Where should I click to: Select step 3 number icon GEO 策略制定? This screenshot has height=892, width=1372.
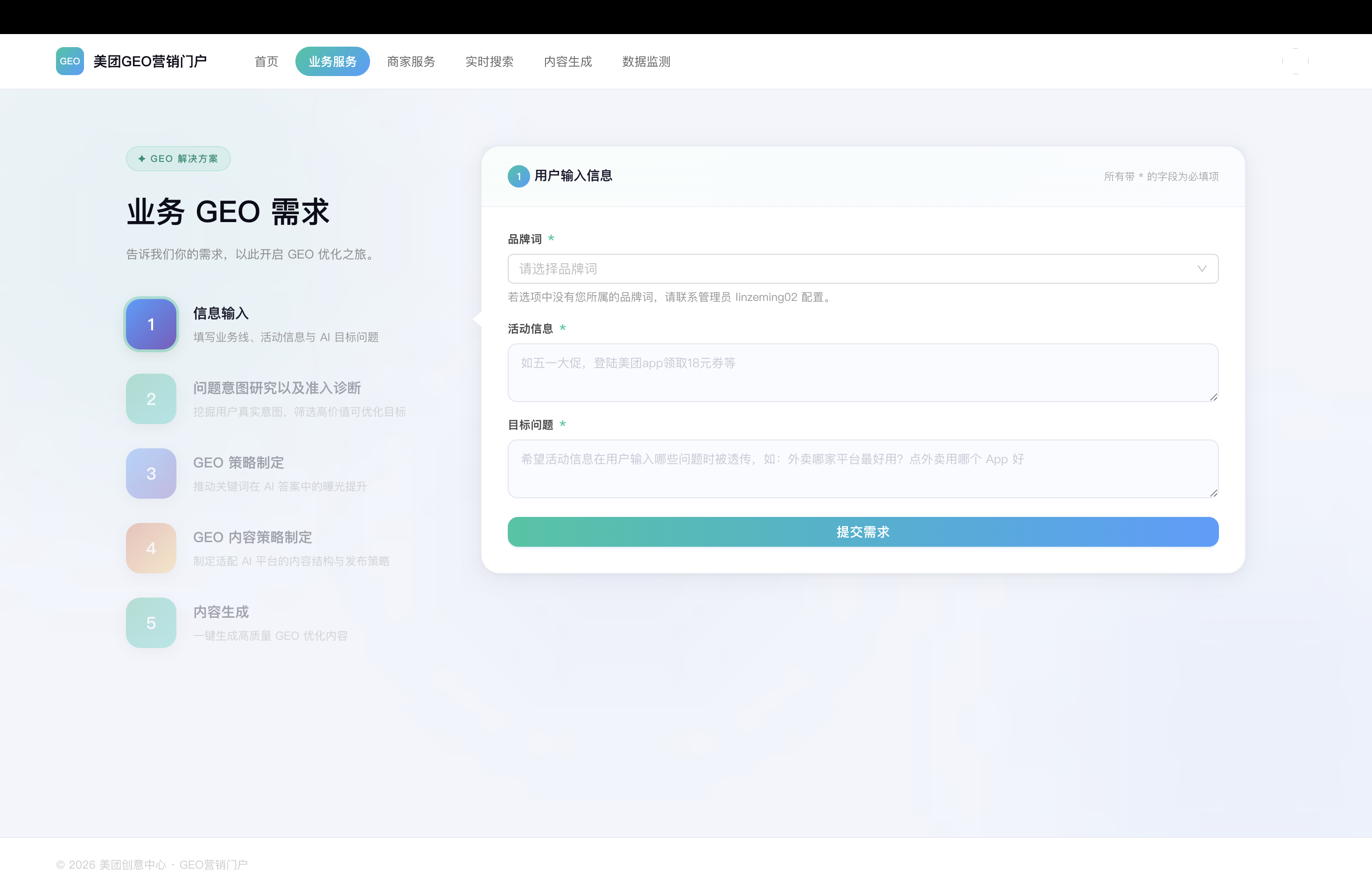coord(151,474)
